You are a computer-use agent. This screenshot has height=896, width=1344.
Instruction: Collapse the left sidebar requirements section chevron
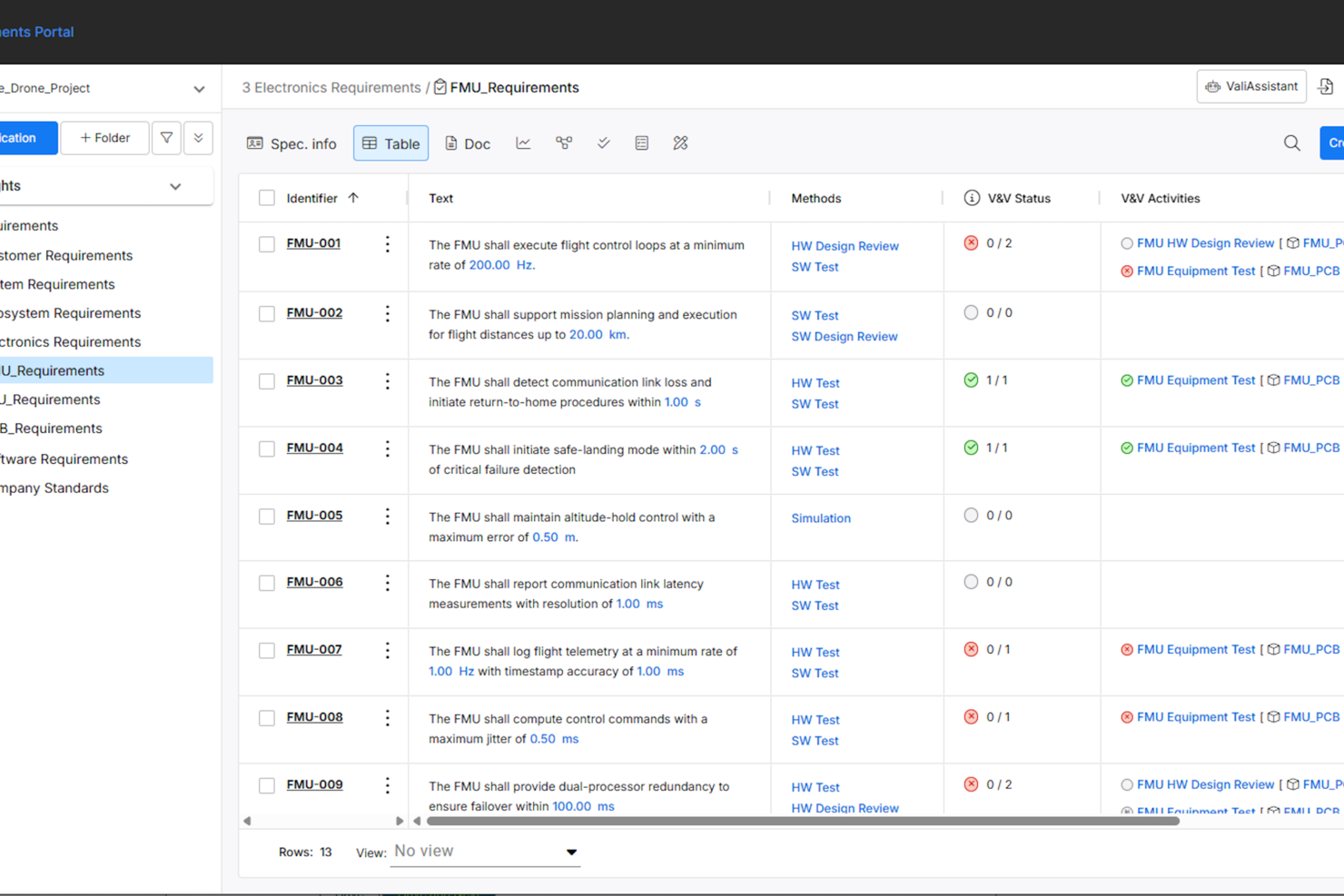coord(175,186)
